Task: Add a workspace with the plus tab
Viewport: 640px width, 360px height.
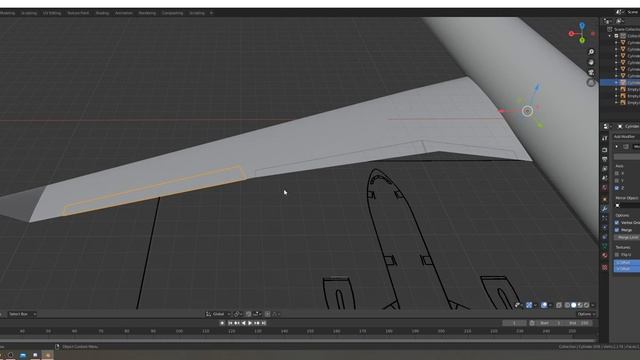Action: pos(211,13)
